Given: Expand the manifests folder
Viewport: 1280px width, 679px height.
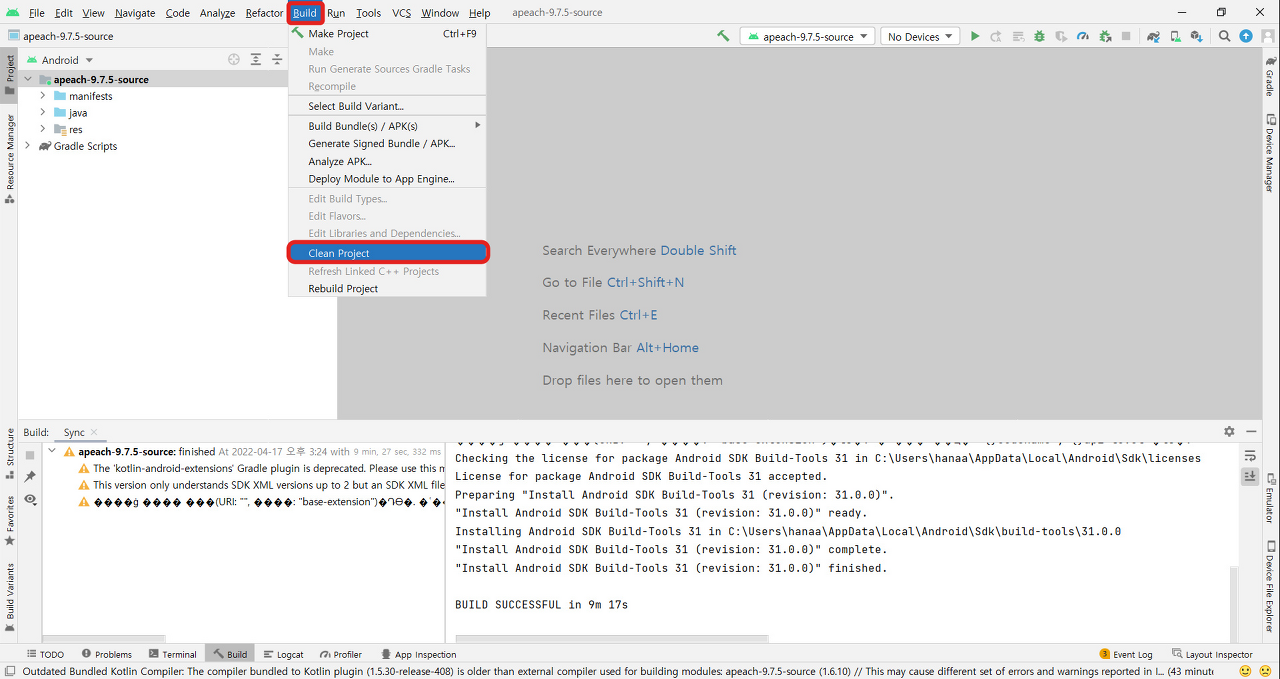Looking at the screenshot, I should click(43, 96).
